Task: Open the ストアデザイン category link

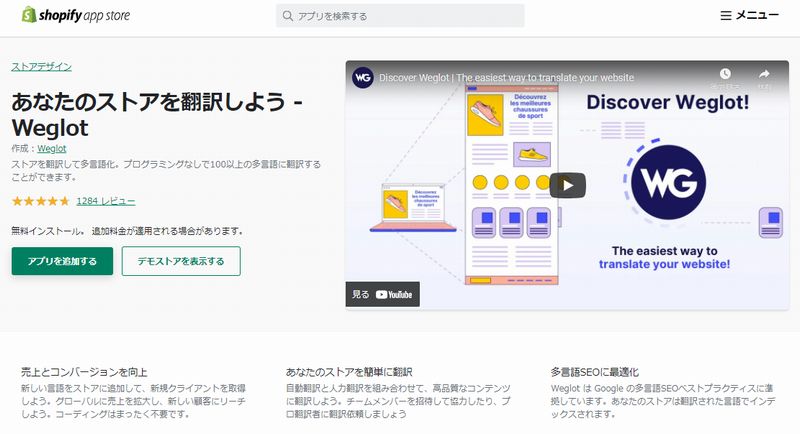Action: [x=41, y=67]
